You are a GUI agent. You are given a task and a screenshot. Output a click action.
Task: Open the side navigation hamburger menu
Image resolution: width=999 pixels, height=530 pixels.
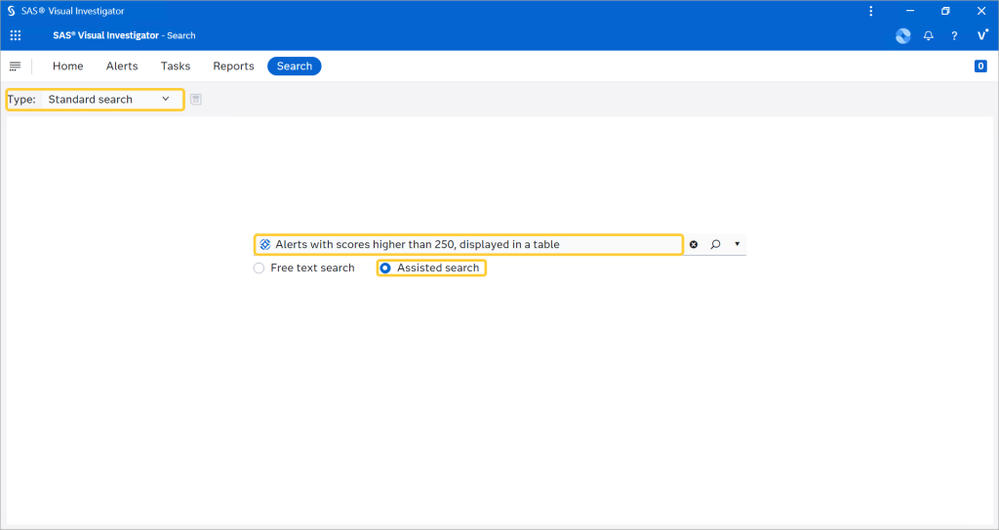tap(15, 66)
